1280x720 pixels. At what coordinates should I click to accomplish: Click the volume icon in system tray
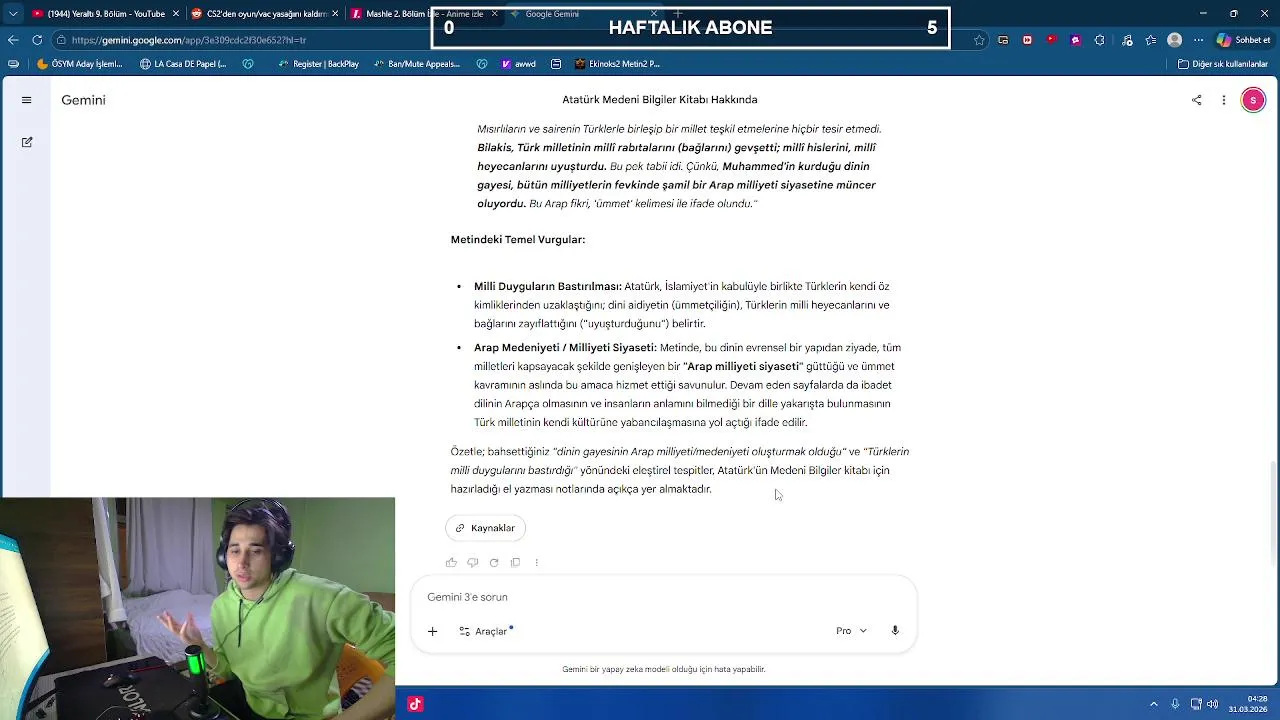tap(1212, 704)
